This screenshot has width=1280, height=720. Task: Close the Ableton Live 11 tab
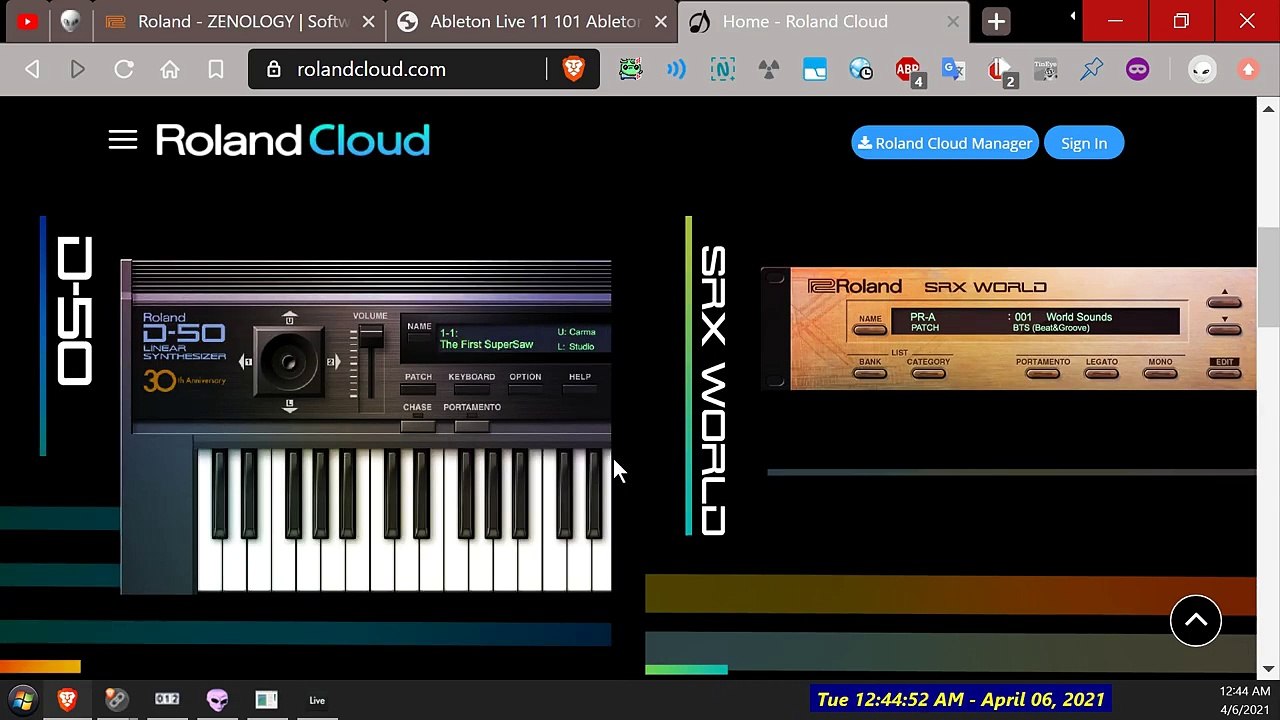pyautogui.click(x=661, y=21)
